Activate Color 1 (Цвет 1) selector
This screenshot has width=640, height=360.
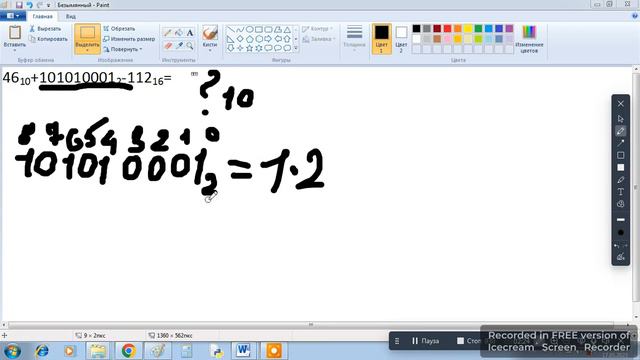point(382,39)
